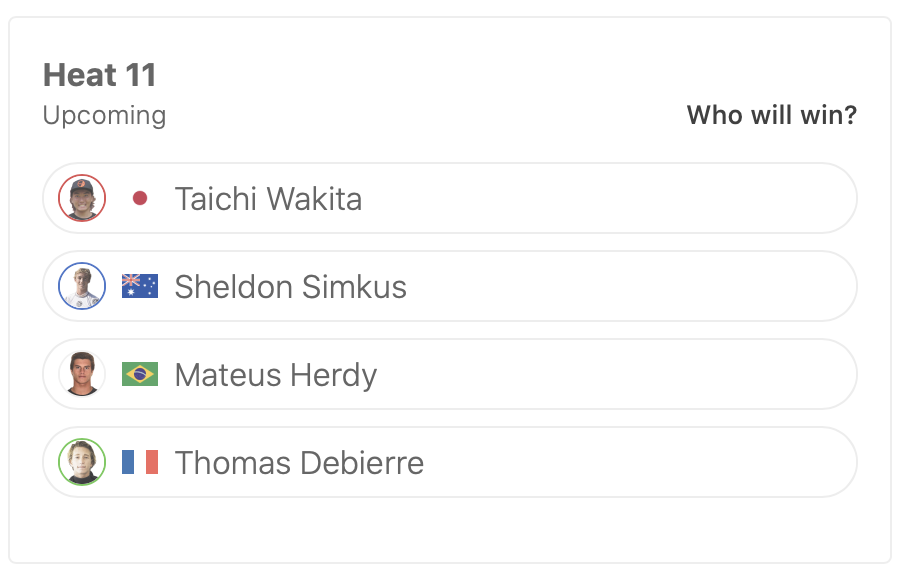Click Mateus Herdy's avatar photo
Image resolution: width=898 pixels, height=570 pixels.
click(82, 374)
